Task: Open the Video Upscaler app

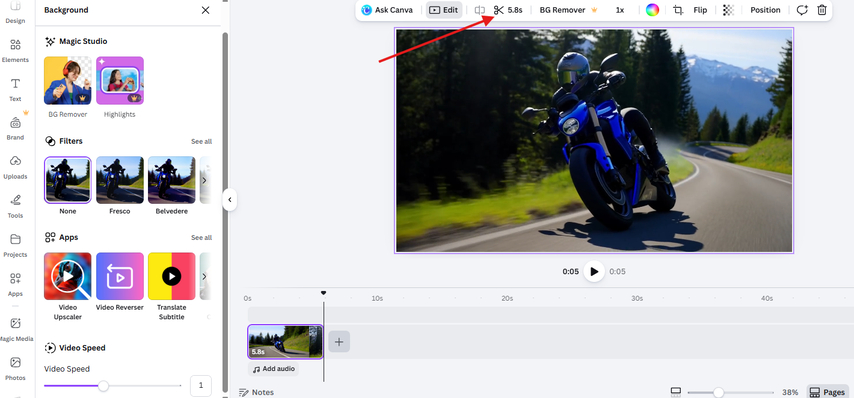Action: (x=68, y=276)
